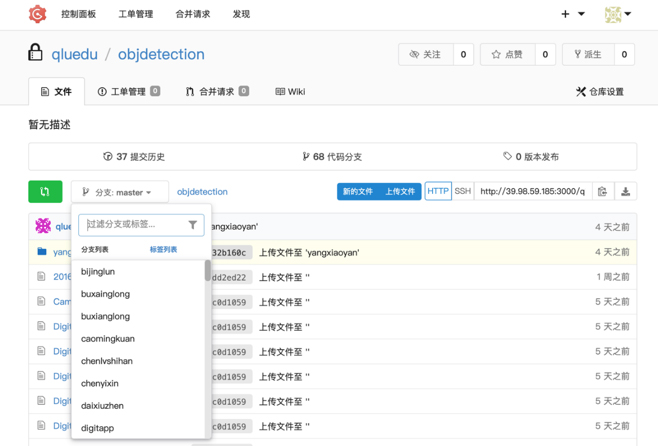This screenshot has height=446, width=658.
Task: Open the user avatar menu
Action: click(618, 14)
